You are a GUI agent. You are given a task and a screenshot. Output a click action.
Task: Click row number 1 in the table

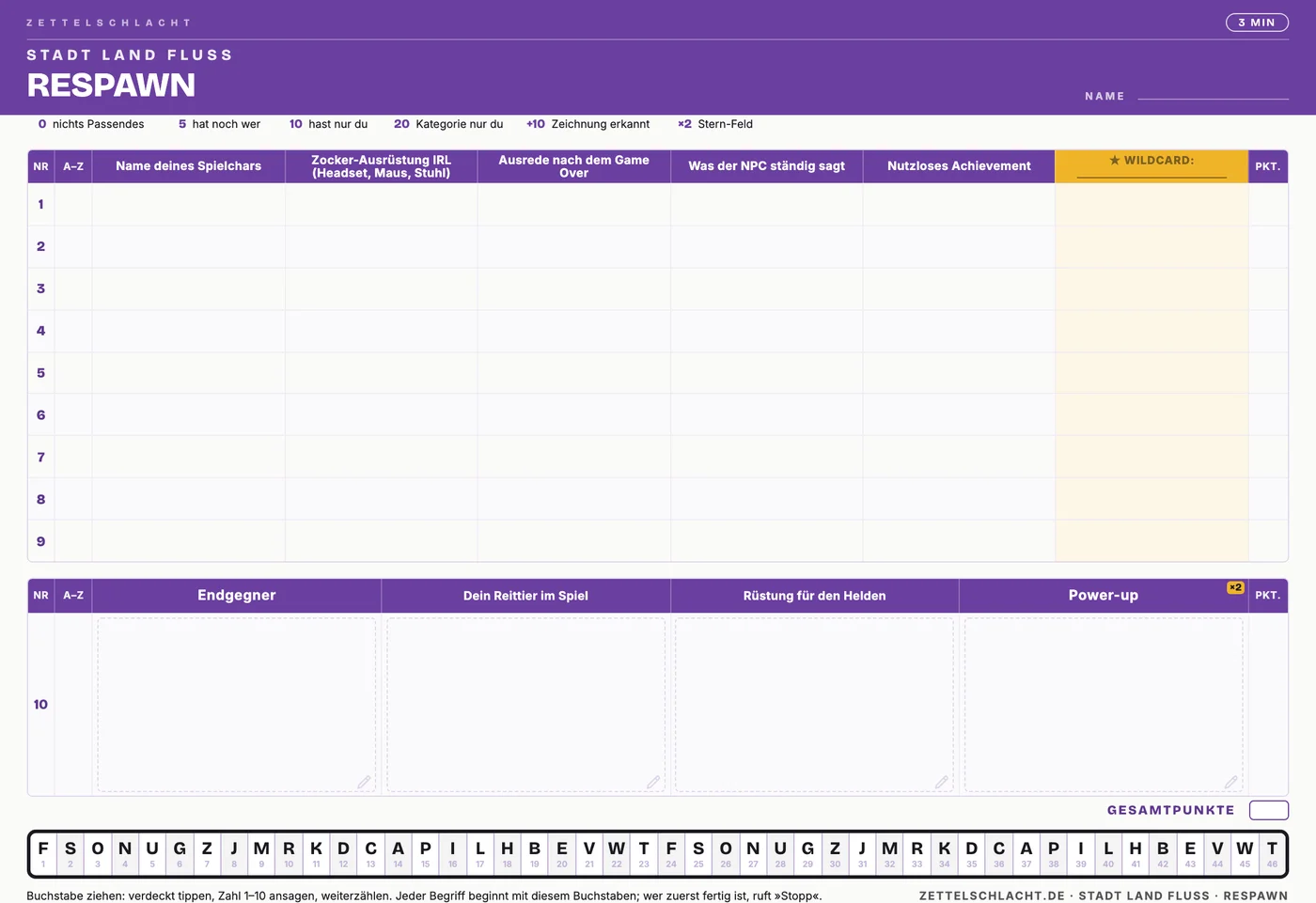point(40,204)
